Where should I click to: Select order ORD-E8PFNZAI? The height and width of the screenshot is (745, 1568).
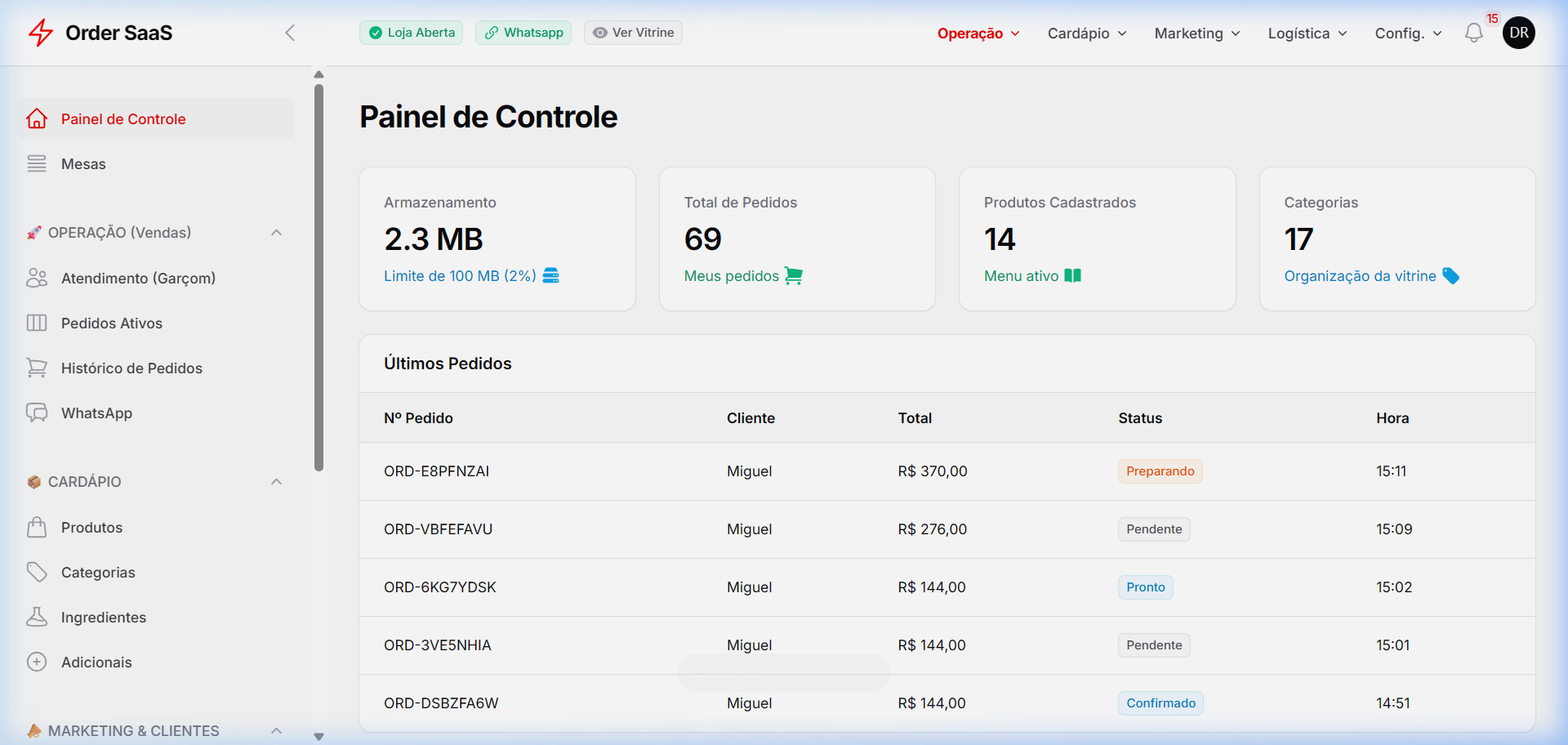click(x=436, y=471)
